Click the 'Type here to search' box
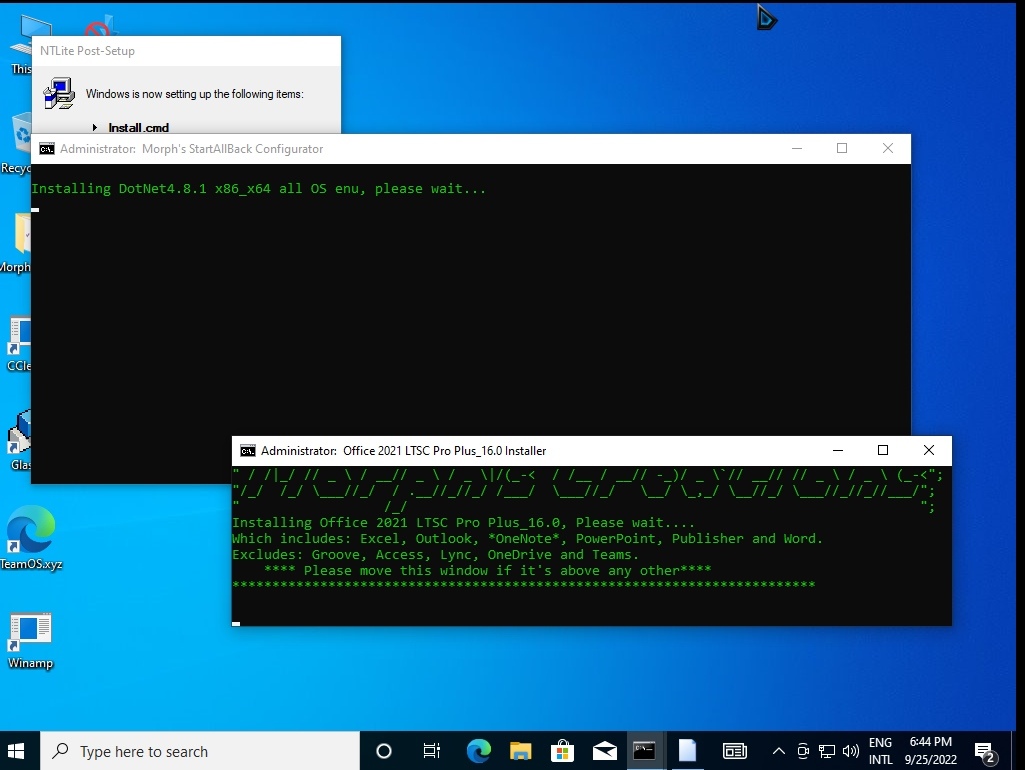The height and width of the screenshot is (770, 1025). (200, 751)
